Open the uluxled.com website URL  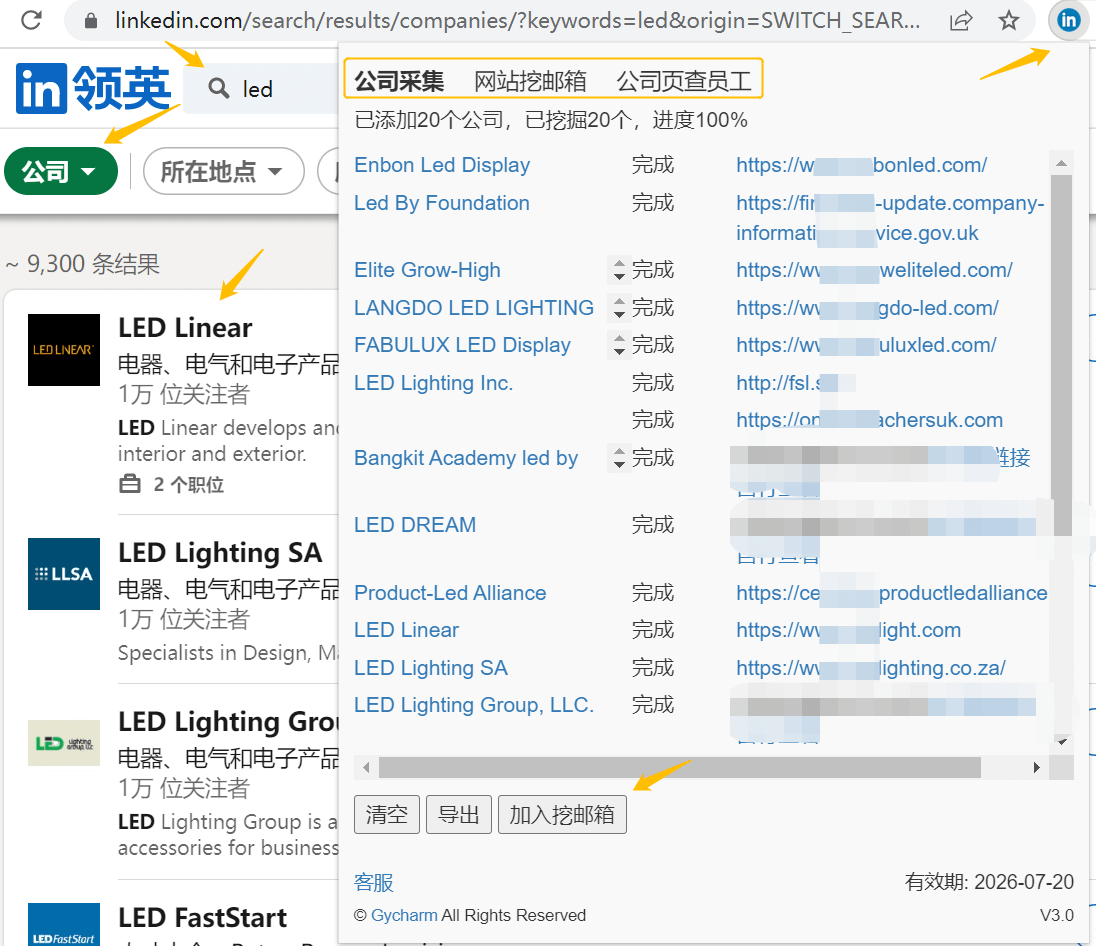click(866, 345)
